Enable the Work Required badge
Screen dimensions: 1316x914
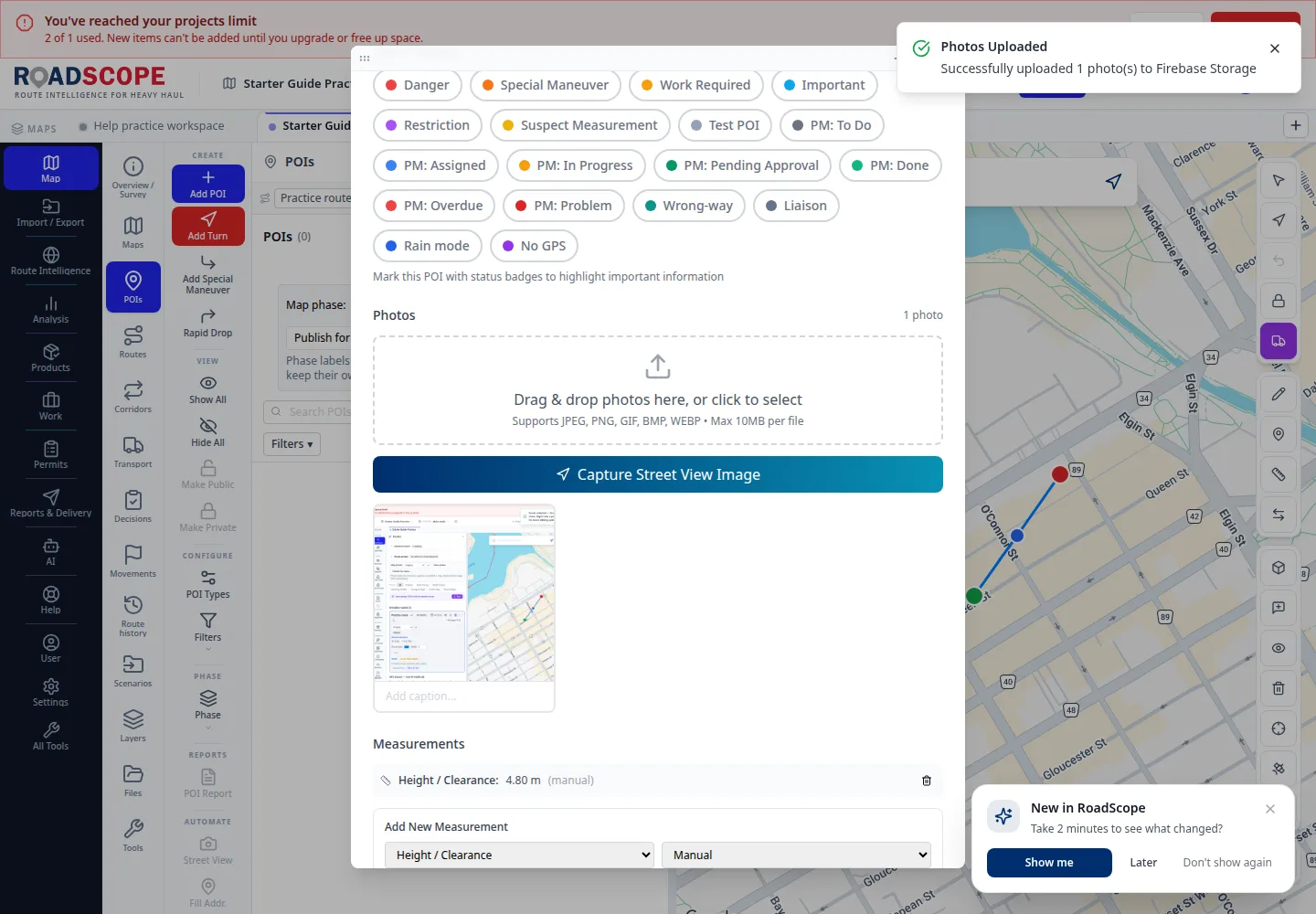(696, 85)
